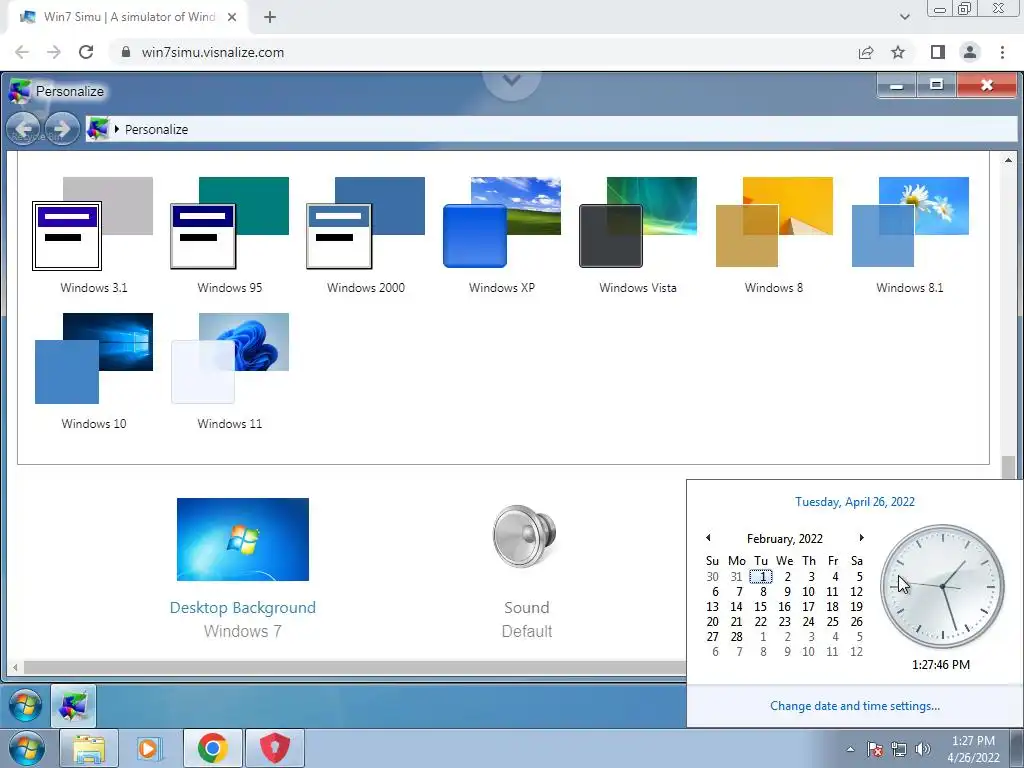Open Windows Media Player from taskbar
Viewport: 1024px width, 768px height.
(150, 748)
